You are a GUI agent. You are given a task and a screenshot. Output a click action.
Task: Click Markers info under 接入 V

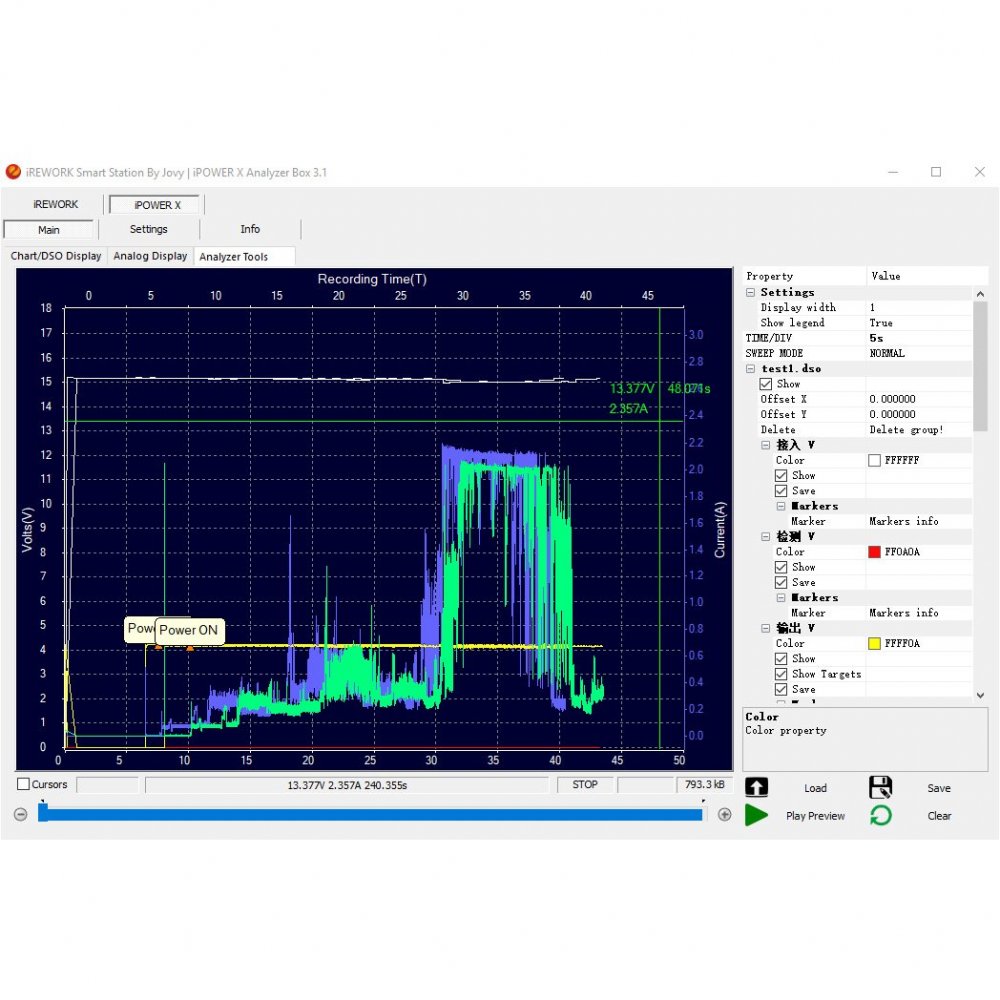[904, 522]
